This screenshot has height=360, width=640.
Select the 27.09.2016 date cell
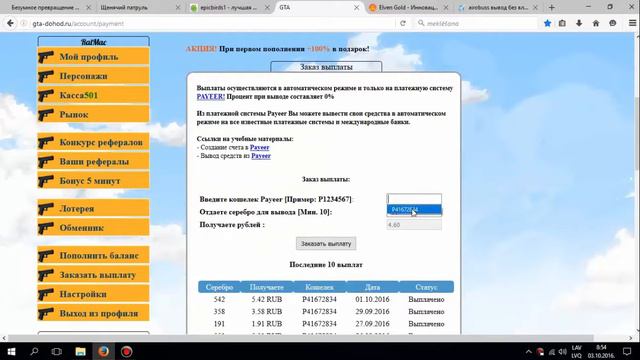[372, 324]
